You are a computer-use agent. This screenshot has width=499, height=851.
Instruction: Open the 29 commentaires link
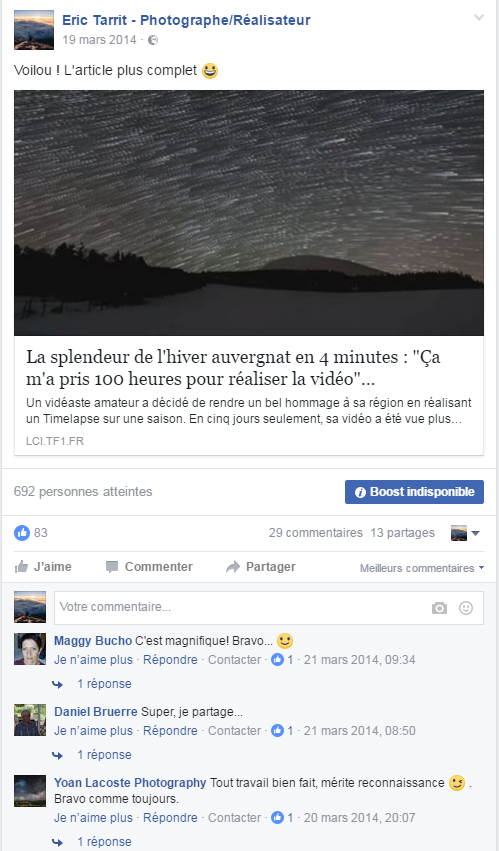[x=315, y=533]
